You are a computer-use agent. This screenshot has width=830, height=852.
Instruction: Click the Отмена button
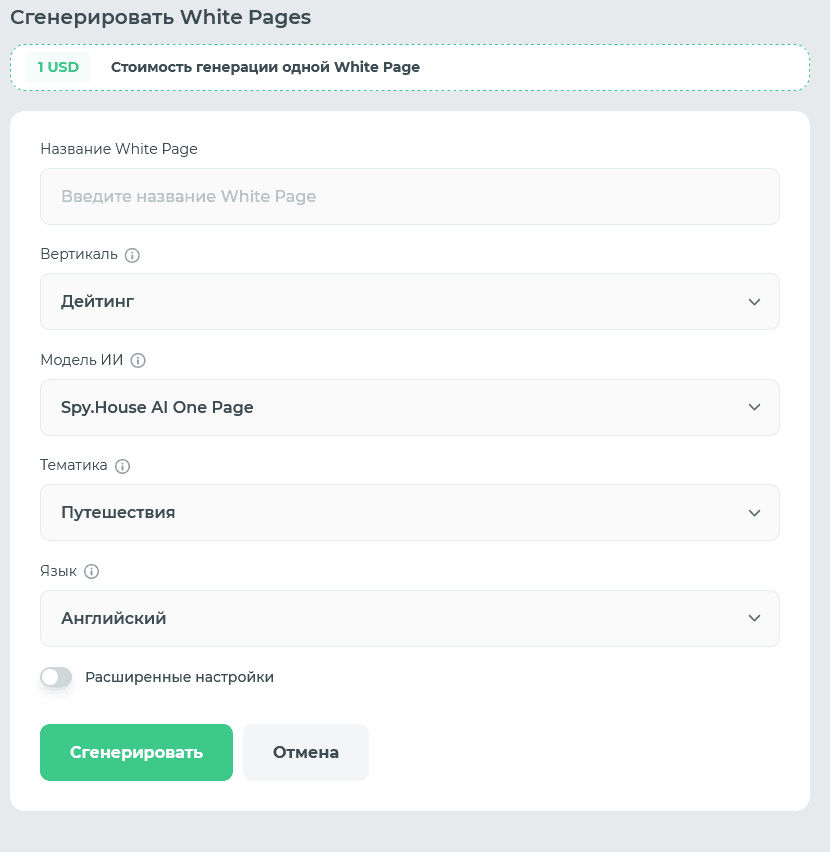306,752
